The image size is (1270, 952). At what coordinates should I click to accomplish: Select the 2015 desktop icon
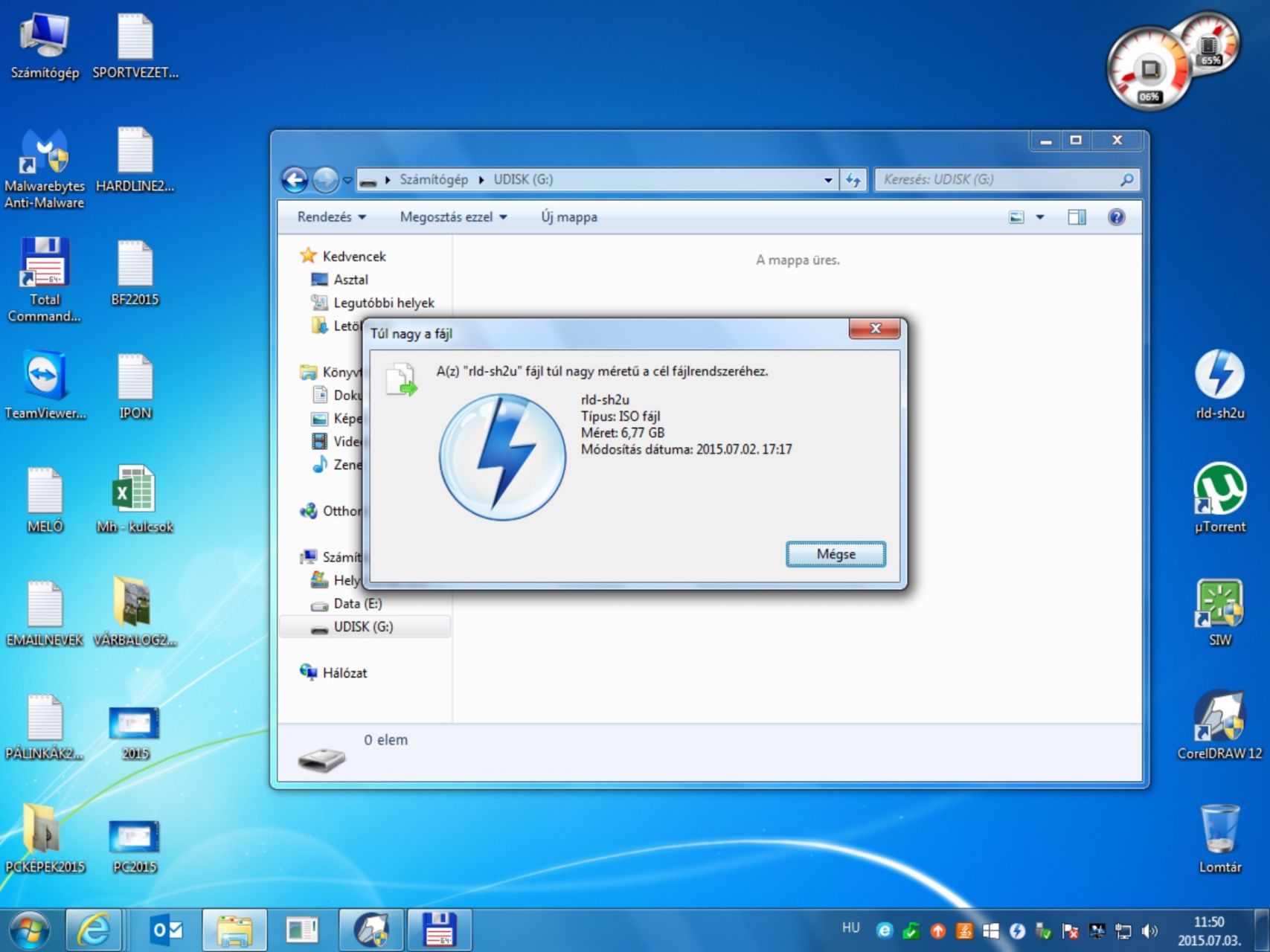[x=135, y=732]
